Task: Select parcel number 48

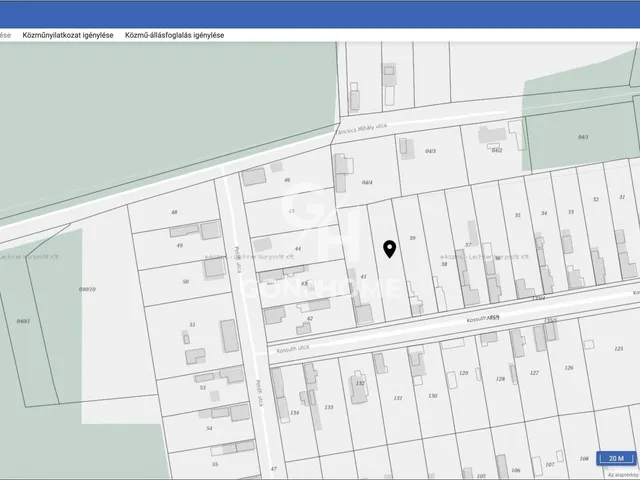Action: point(174,213)
